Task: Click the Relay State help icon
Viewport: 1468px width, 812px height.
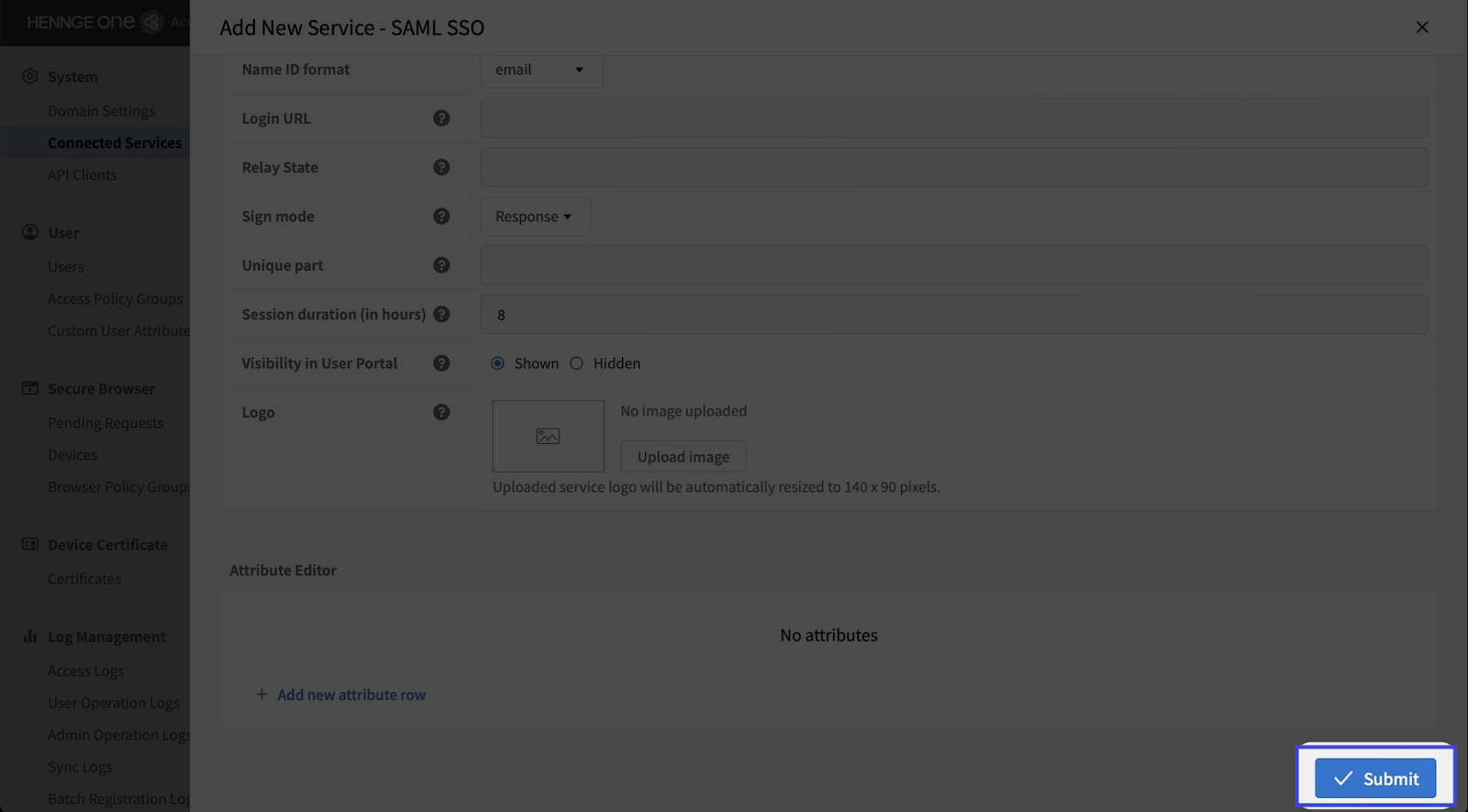Action: (x=441, y=167)
